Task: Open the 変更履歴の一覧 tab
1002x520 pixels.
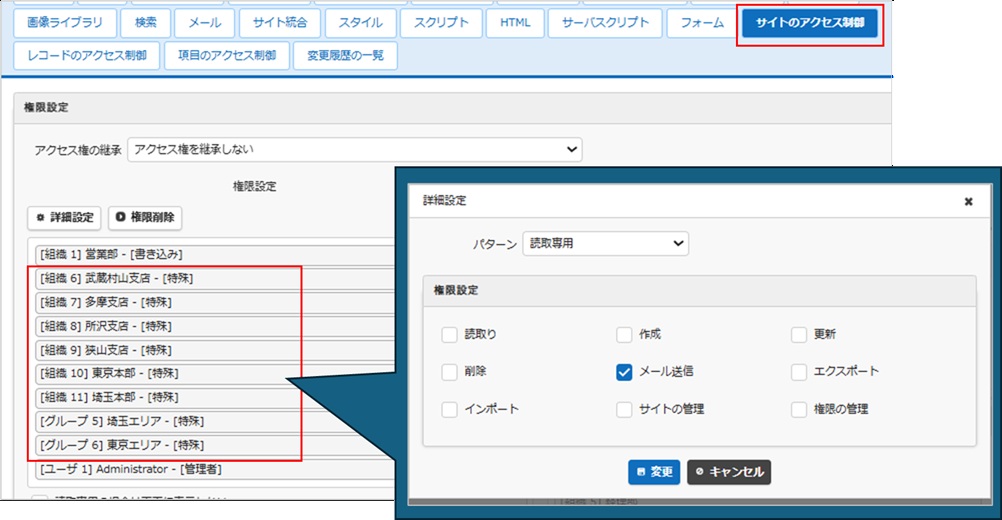Action: pyautogui.click(x=345, y=55)
